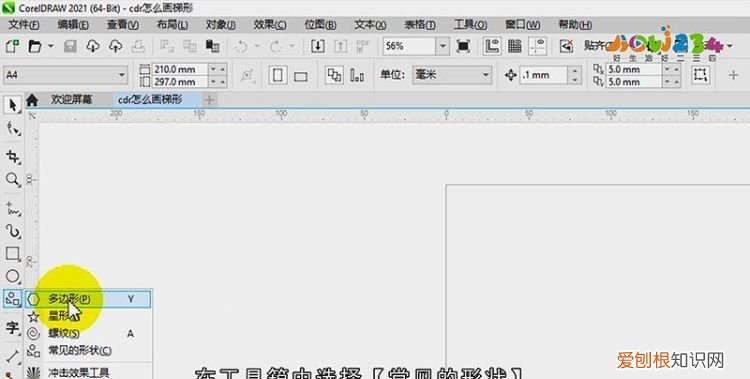Click the cloud download icon

click(93, 46)
